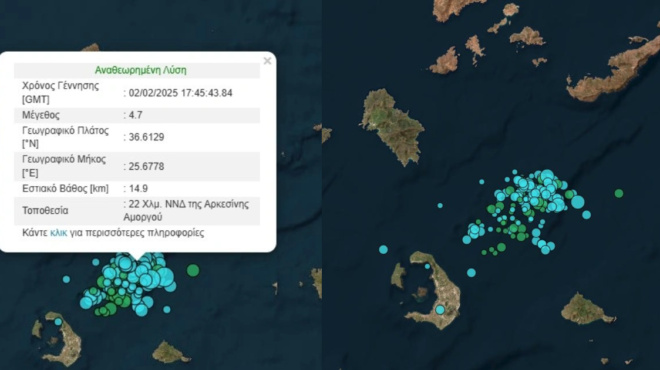The height and width of the screenshot is (370, 660).
Task: Click the 'κλικ' link for more information
Action: pos(59,233)
